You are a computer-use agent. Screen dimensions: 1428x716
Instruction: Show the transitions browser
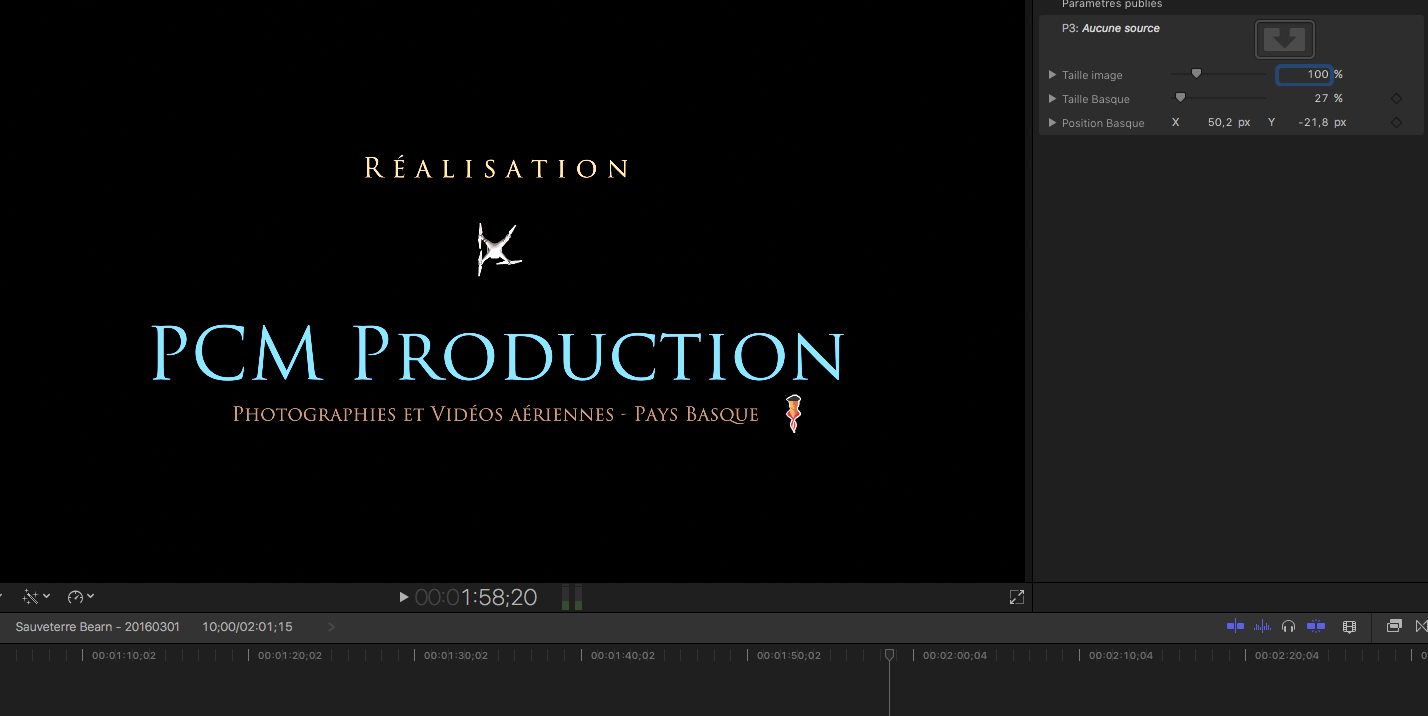pyautogui.click(x=1421, y=626)
